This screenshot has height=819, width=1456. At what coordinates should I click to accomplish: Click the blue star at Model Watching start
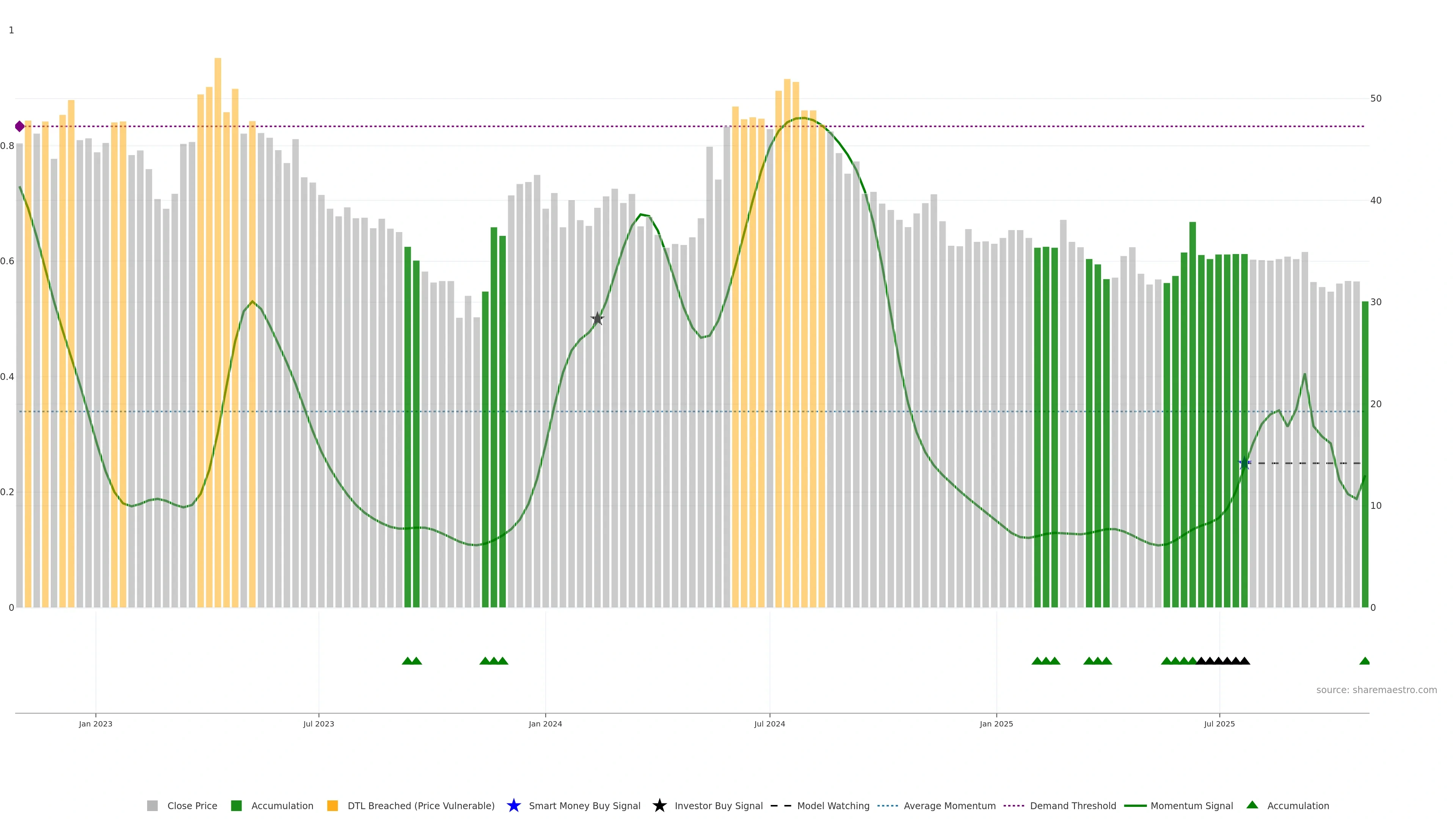tap(1244, 463)
